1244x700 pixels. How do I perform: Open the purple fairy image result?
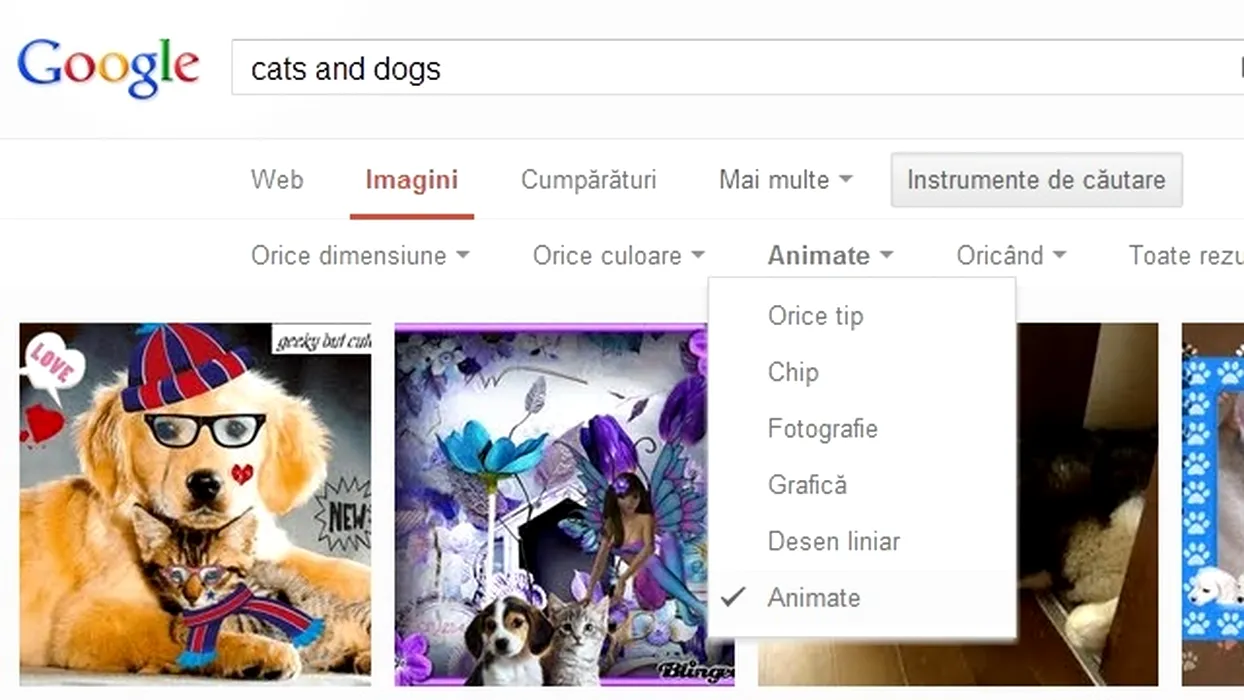[x=550, y=504]
